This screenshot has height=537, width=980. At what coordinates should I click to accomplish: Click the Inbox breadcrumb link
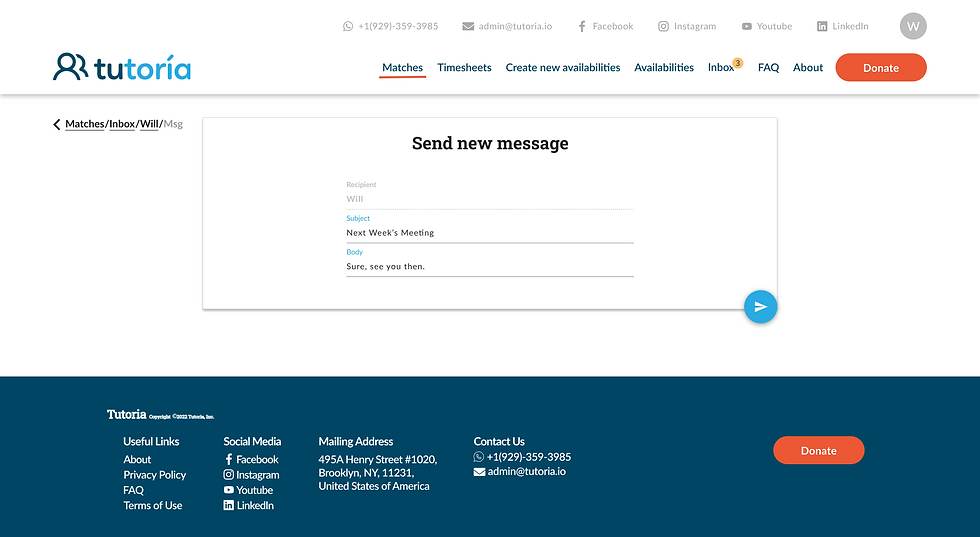[x=122, y=124]
